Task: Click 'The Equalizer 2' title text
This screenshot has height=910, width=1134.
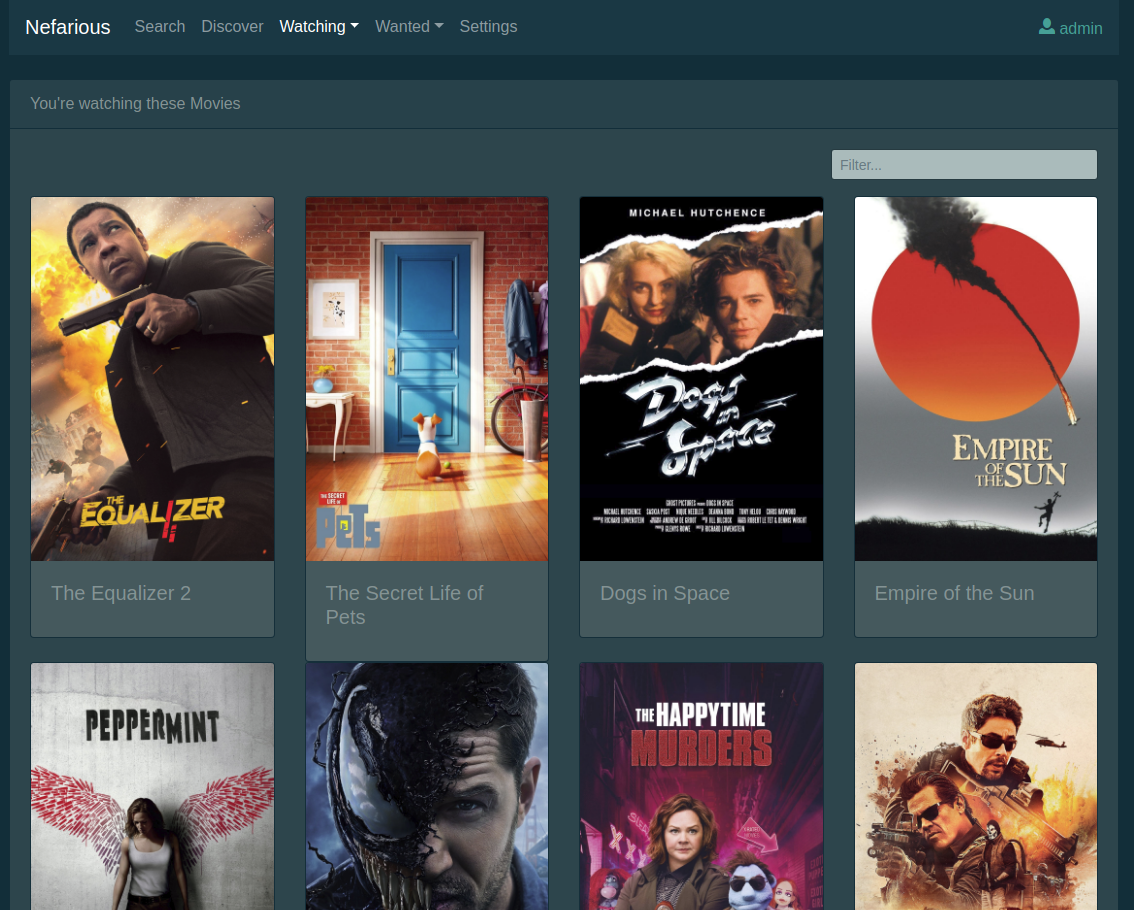Action: pyautogui.click(x=121, y=593)
